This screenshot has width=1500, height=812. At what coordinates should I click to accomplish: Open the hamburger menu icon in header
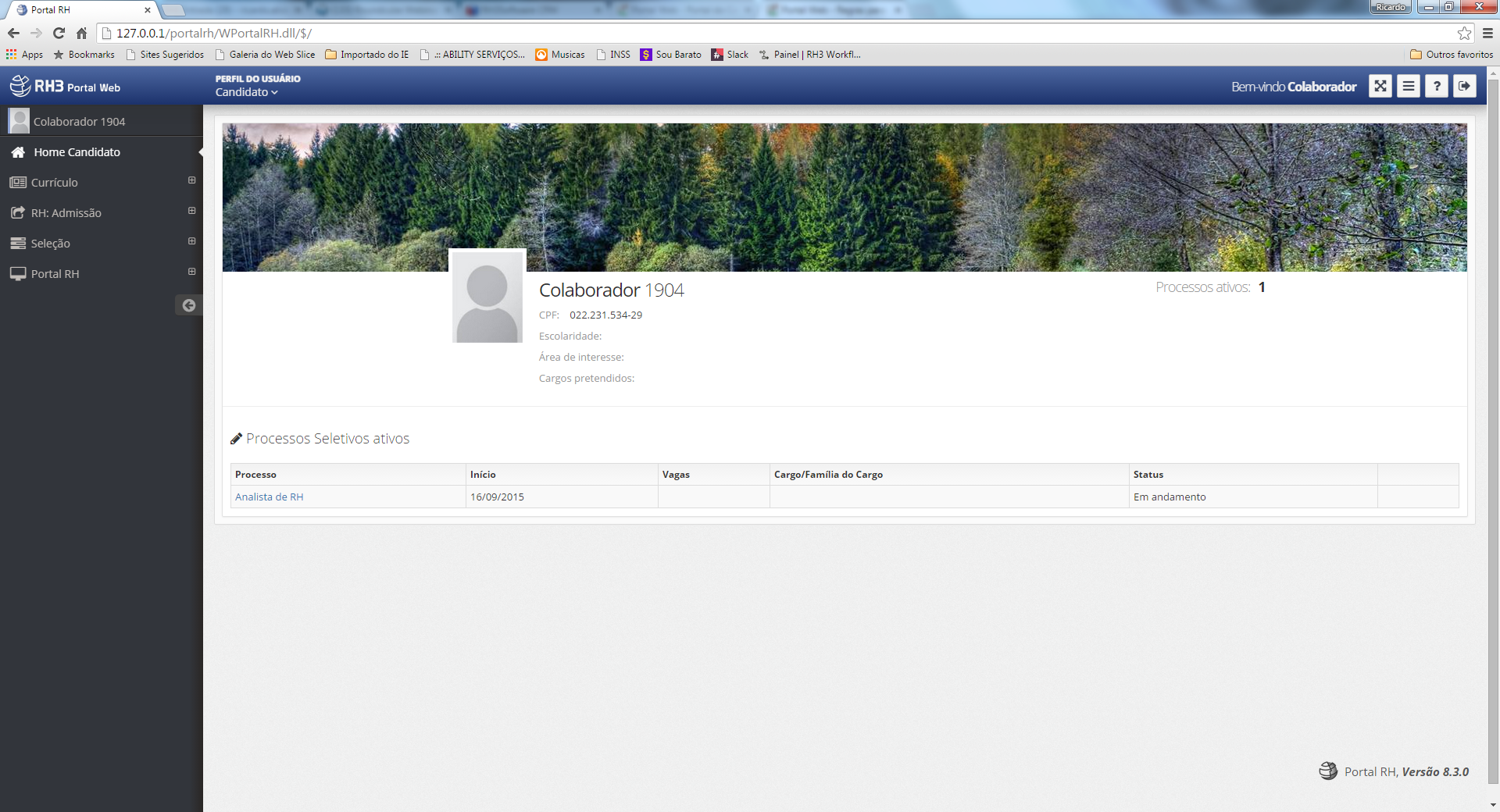[1408, 87]
